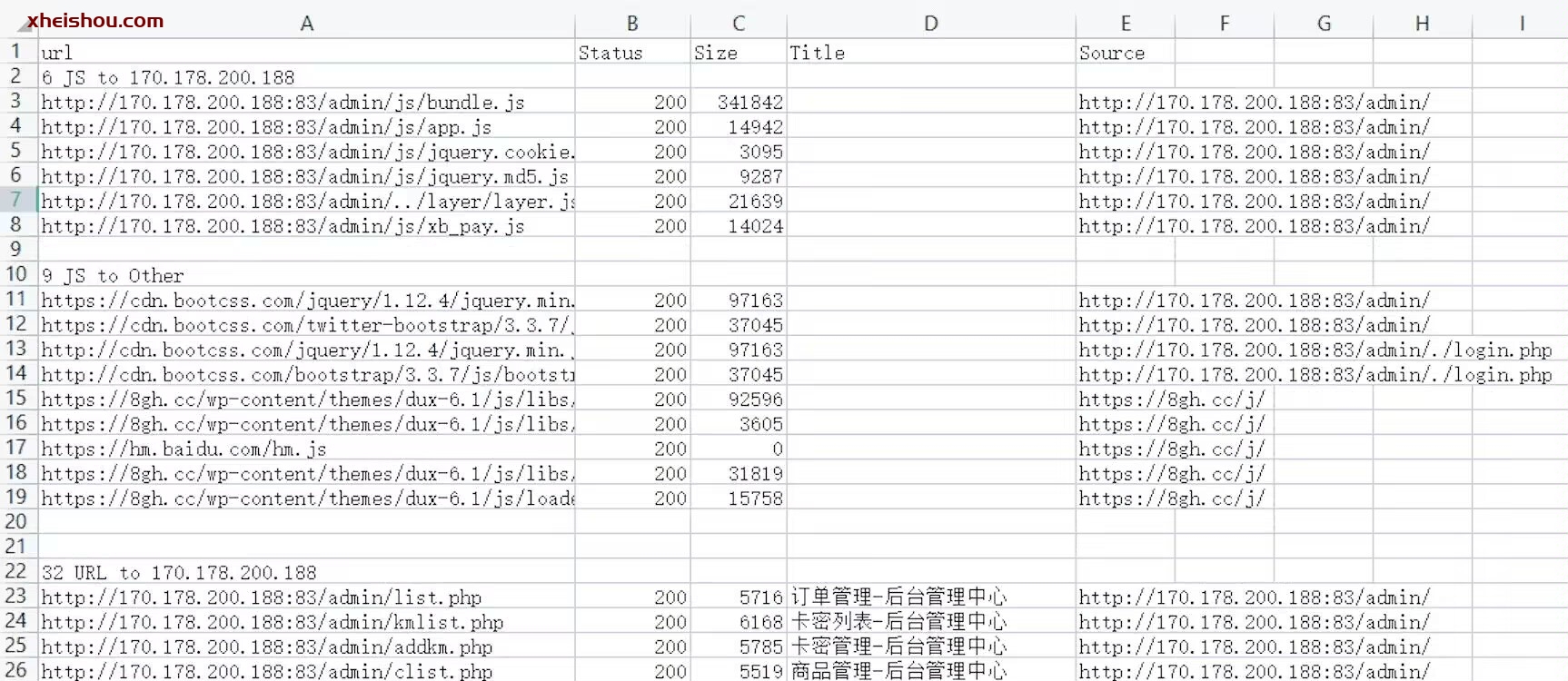Select column E header
The width and height of the screenshot is (1568, 681).
(1126, 24)
